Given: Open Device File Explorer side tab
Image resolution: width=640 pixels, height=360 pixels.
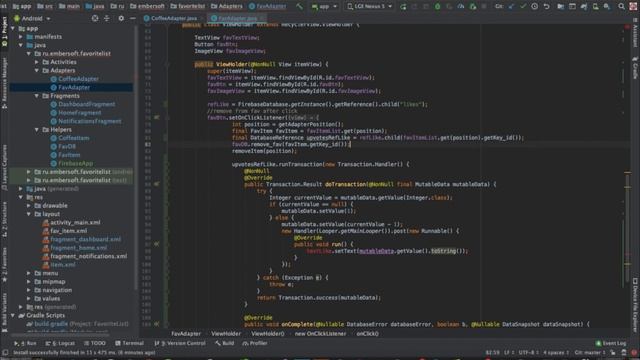Looking at the screenshot, I should tap(635, 305).
